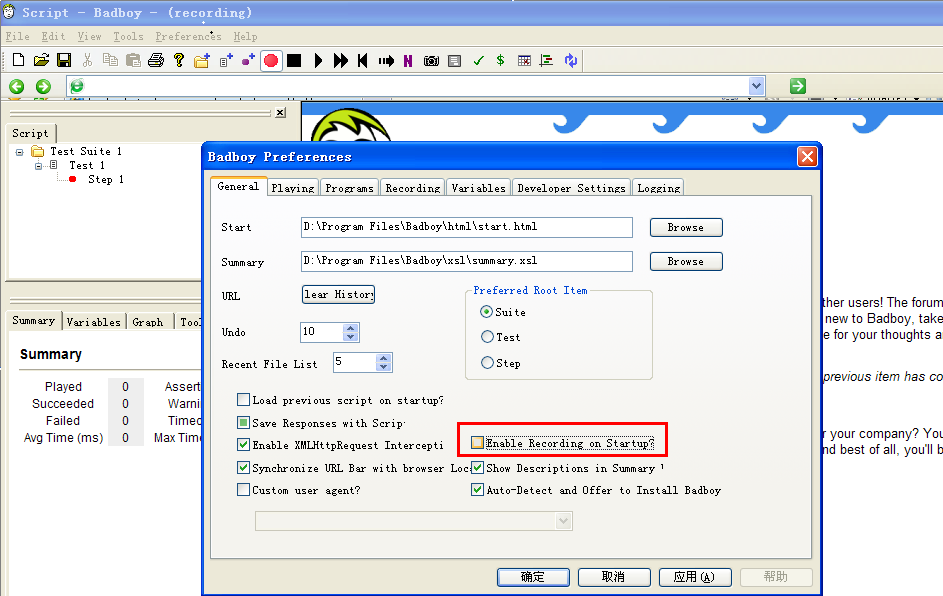
Task: Print the script with printer icon
Action: pyautogui.click(x=156, y=60)
